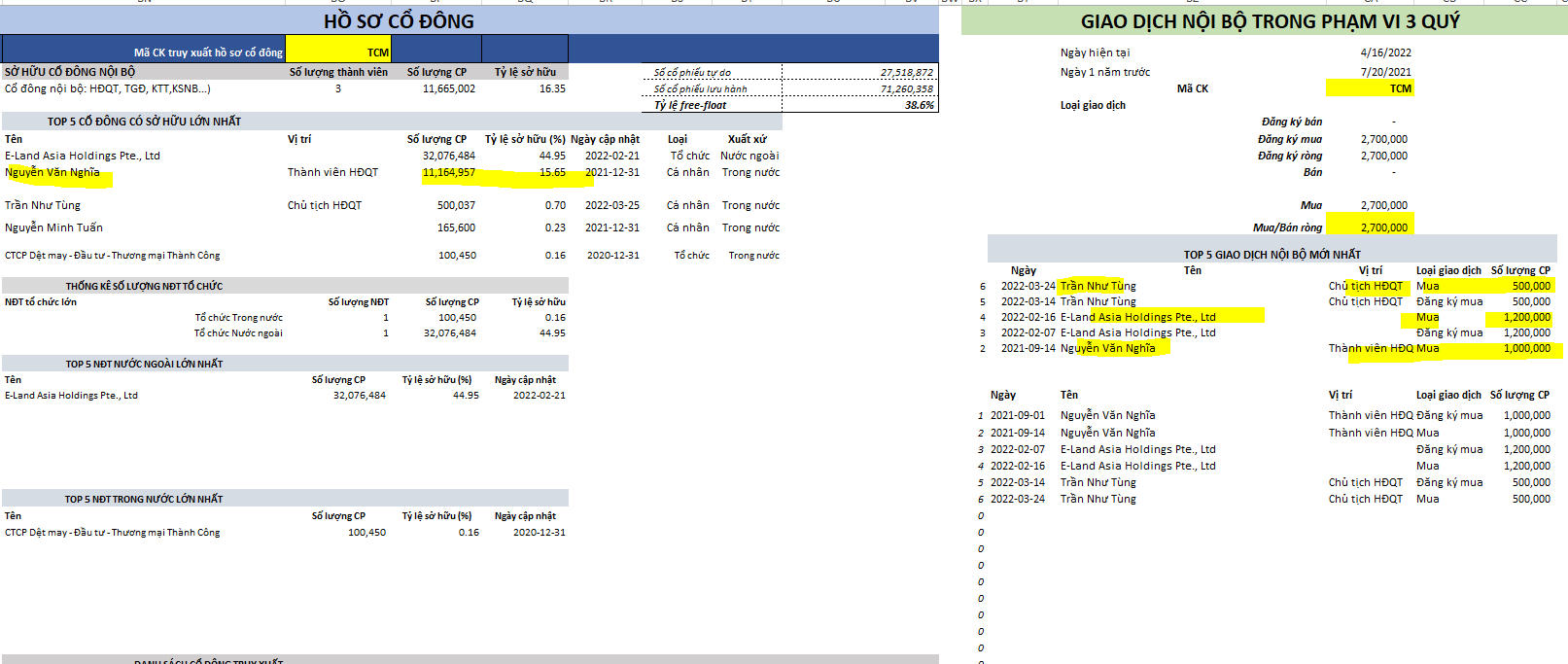
Task: Click the "GIAO DỊCH NỘI BỘ TRONG PHẠM VI 3 QUÝ" heading
Action: [1270, 21]
